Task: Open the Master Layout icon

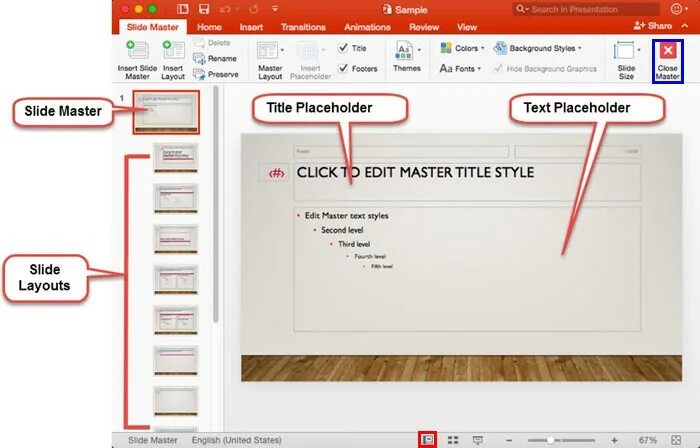Action: (x=267, y=50)
